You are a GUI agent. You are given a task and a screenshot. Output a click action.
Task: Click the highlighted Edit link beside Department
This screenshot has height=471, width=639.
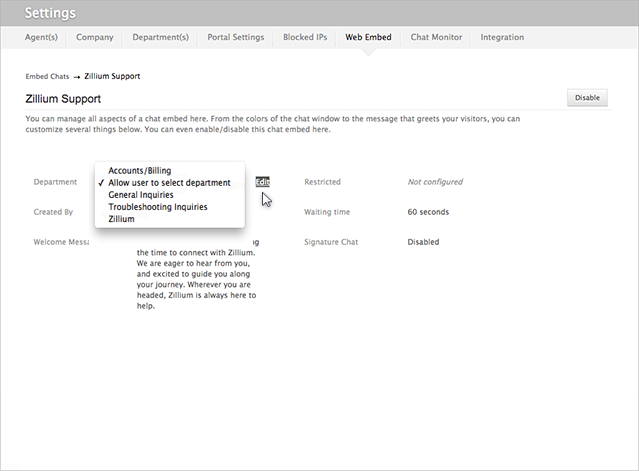[x=262, y=182]
